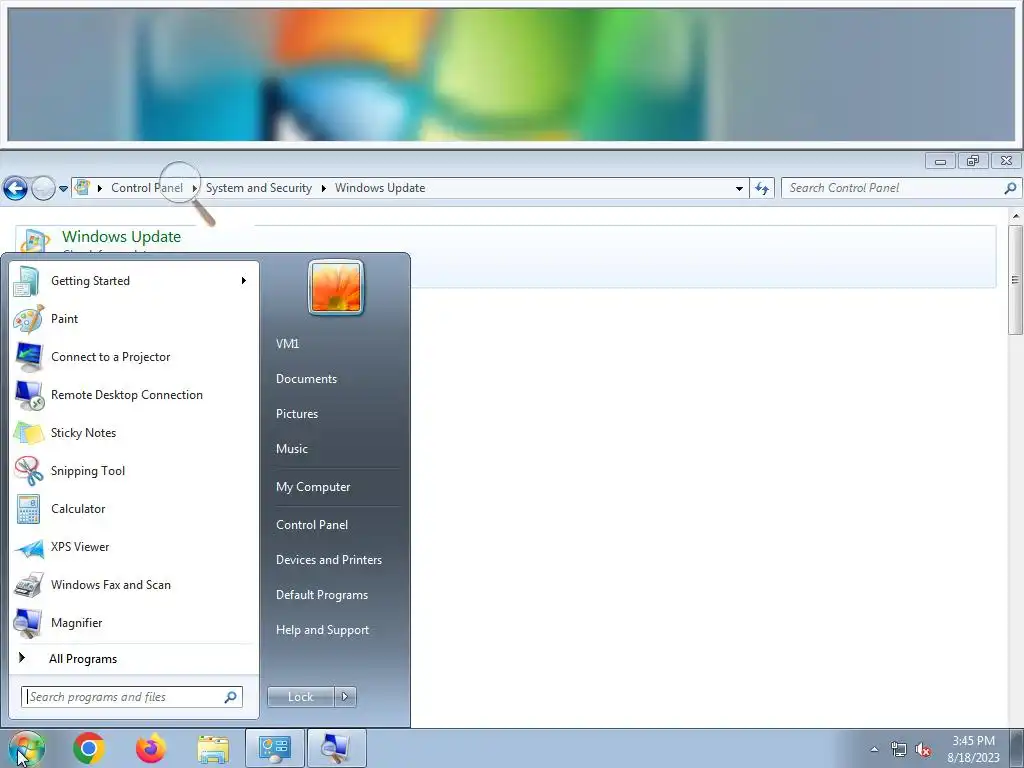The image size is (1024, 768).
Task: Open Getting Started from Start menu
Action: click(134, 281)
